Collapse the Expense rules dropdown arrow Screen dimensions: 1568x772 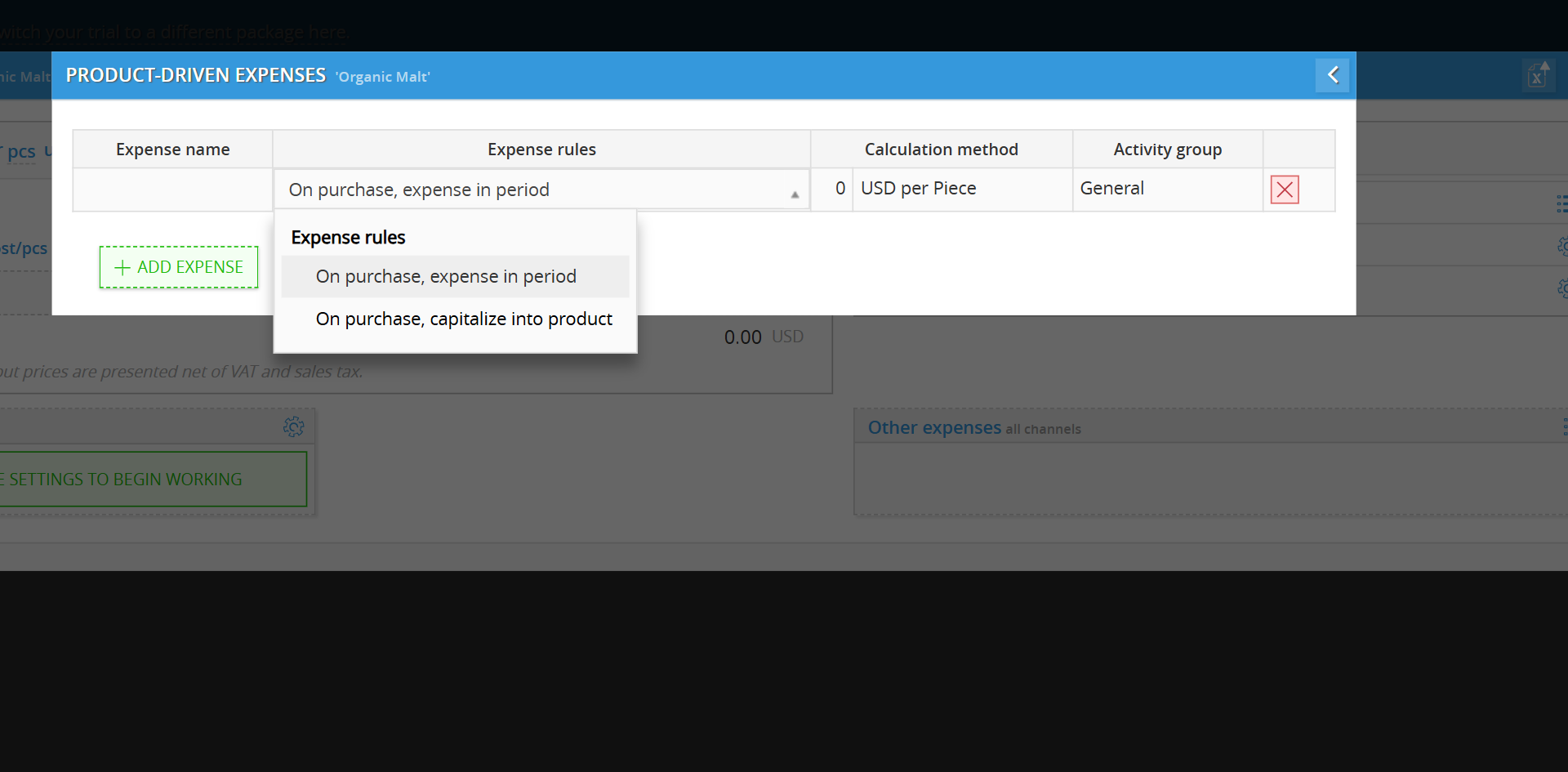[794, 194]
